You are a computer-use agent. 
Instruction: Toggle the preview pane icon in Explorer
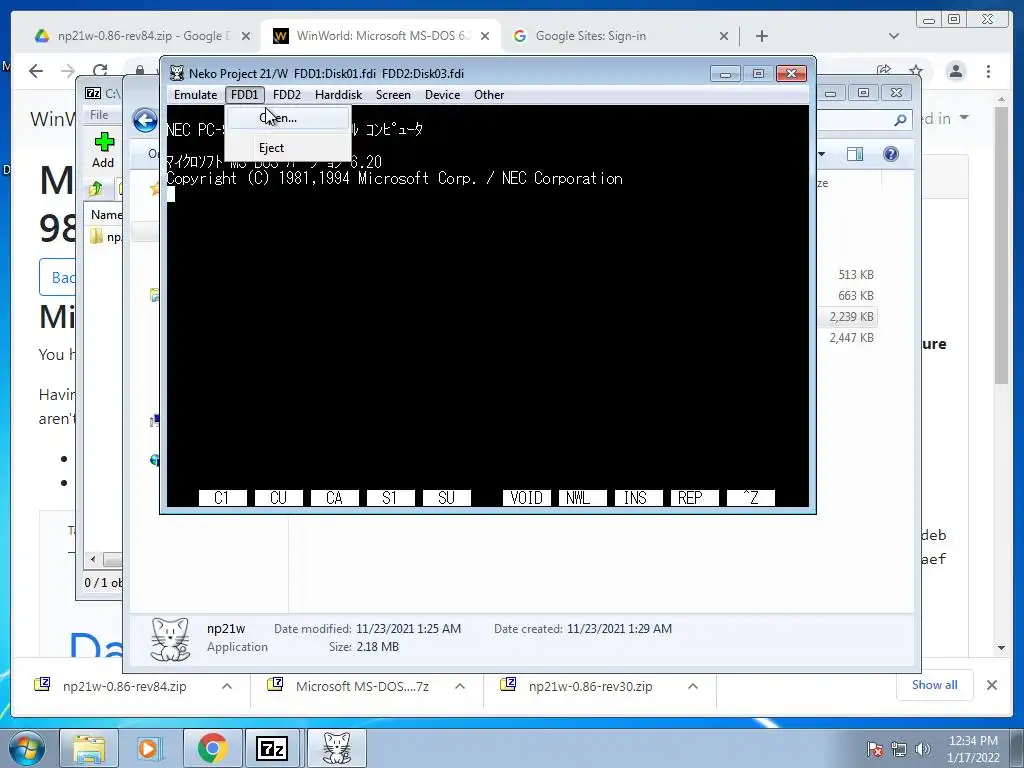(855, 154)
